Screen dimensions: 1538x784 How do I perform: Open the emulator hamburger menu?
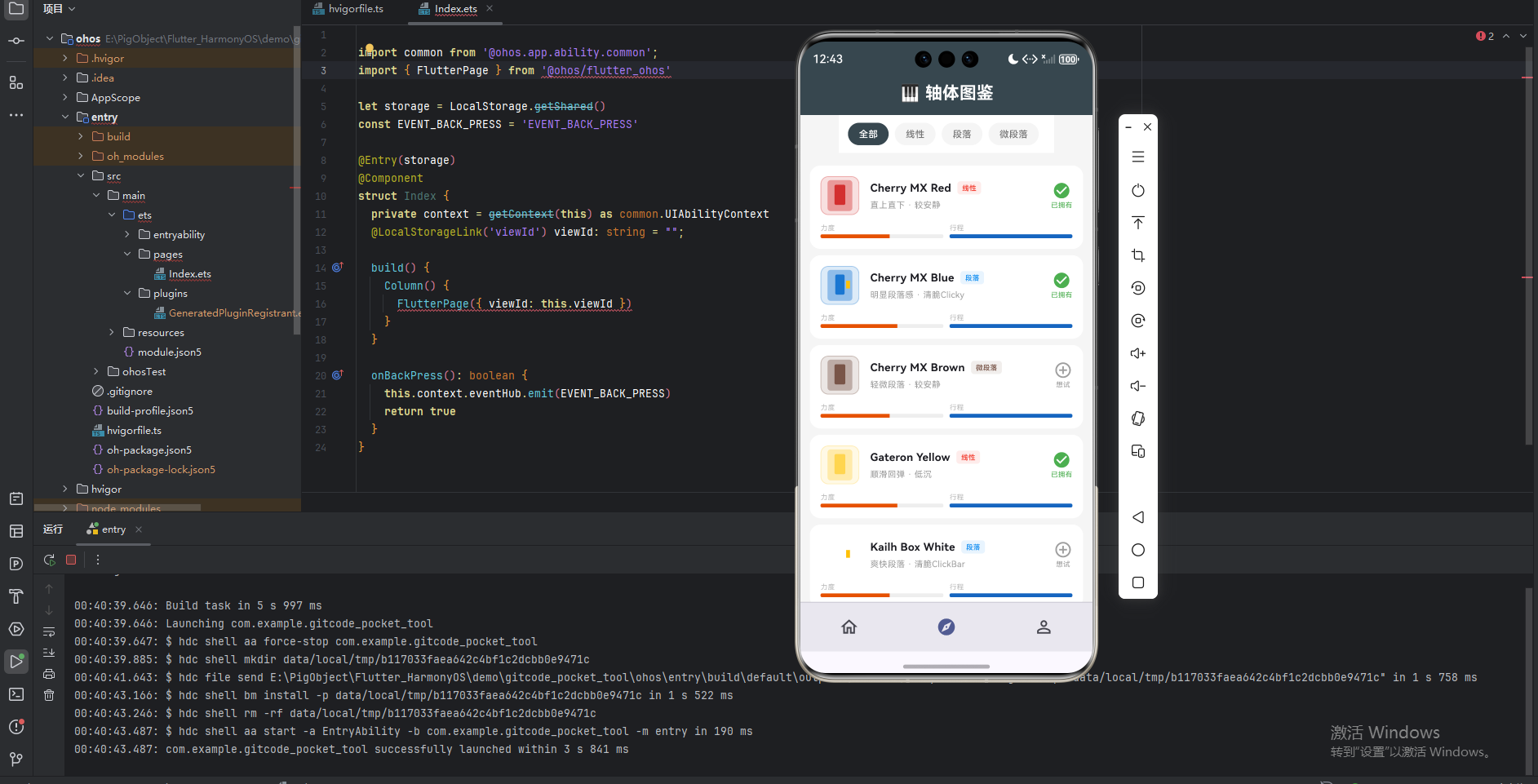(1138, 157)
